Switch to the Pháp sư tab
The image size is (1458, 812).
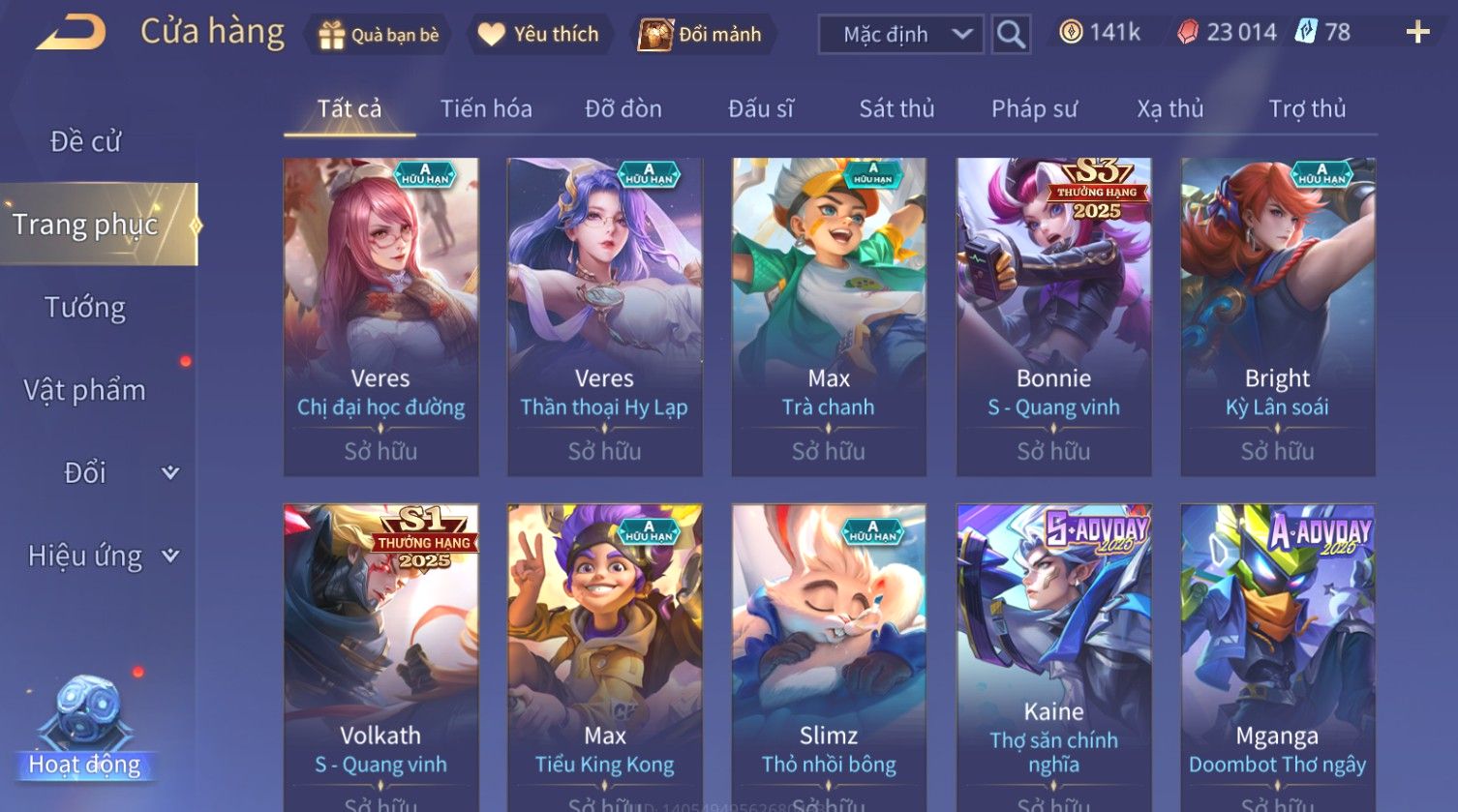(x=1034, y=108)
